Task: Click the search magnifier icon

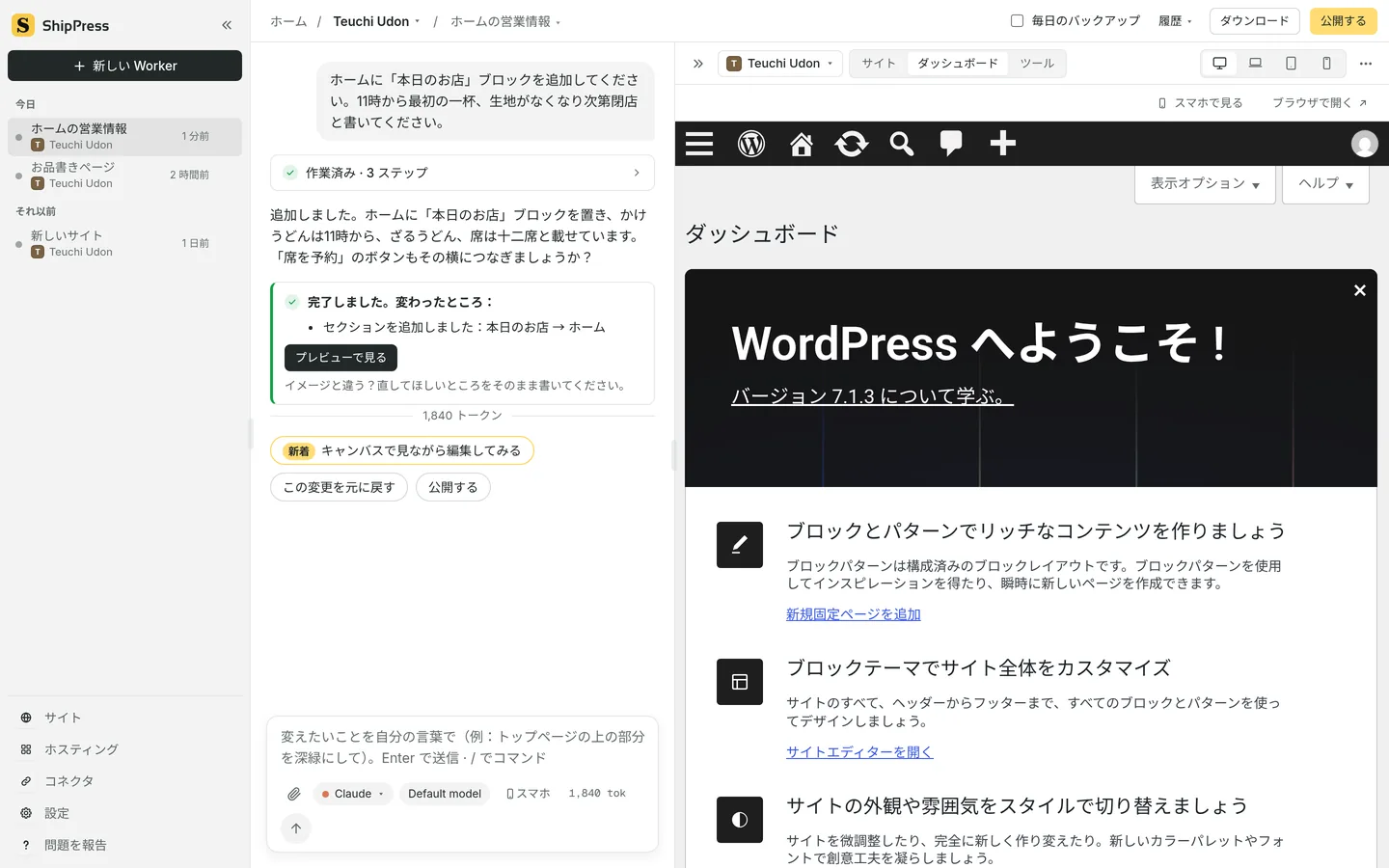Action: click(902, 144)
